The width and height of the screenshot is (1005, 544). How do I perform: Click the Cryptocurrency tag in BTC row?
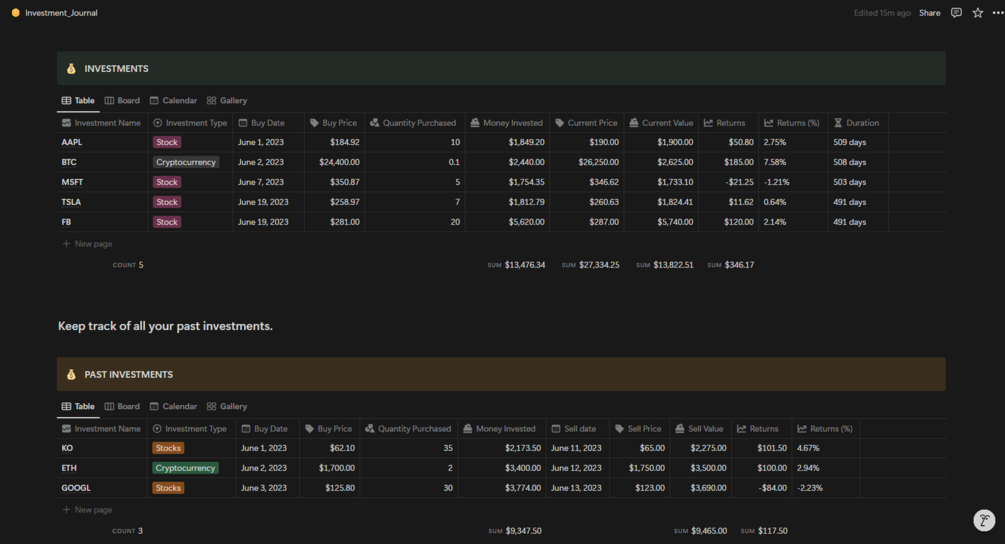tap(186, 162)
